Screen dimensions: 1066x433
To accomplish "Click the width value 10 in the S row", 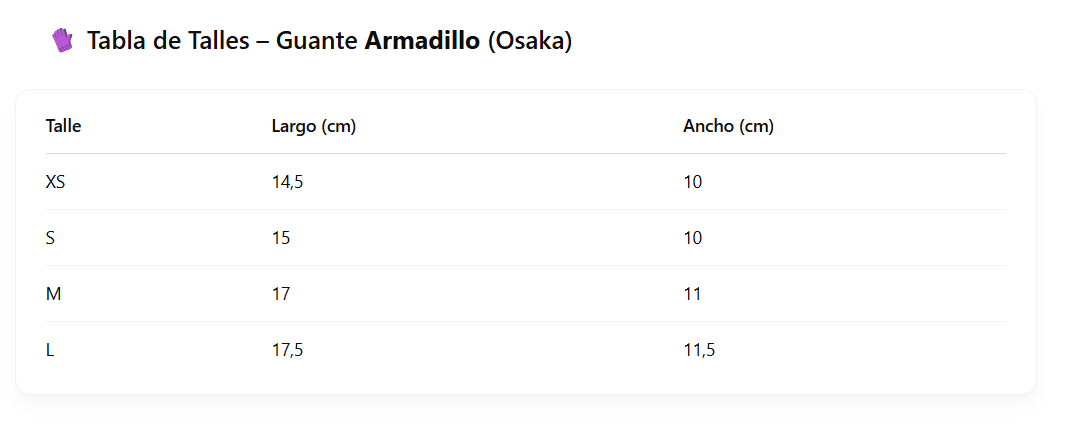I will pyautogui.click(x=693, y=238).
